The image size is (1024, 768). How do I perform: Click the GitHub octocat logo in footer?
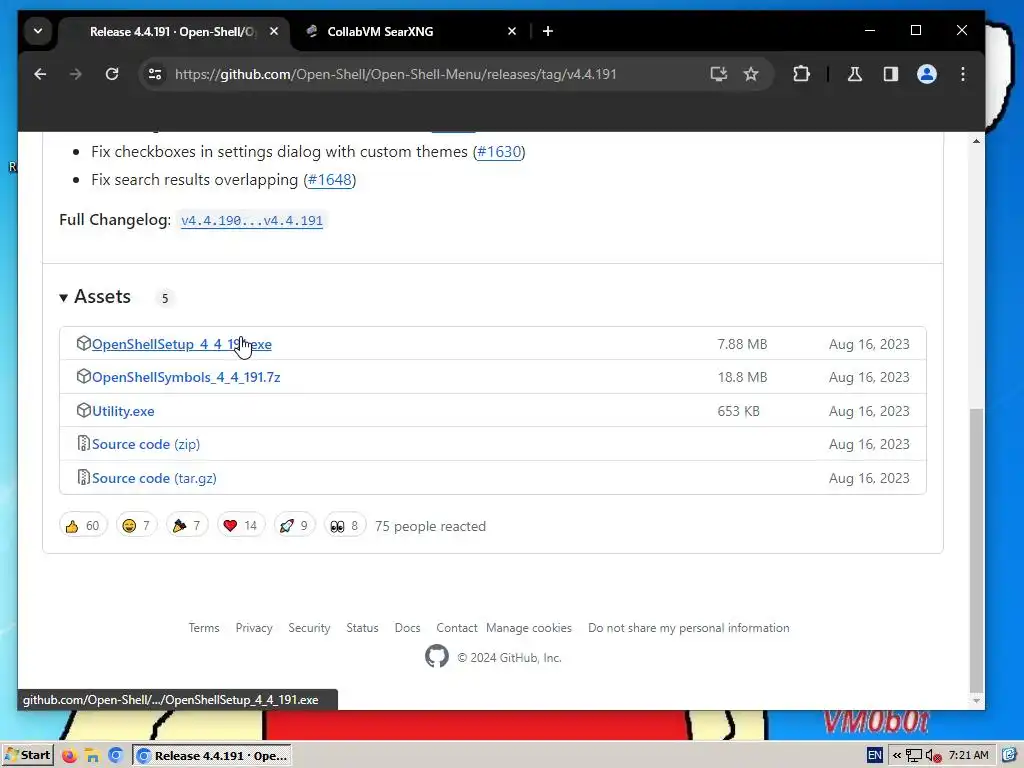(x=437, y=656)
